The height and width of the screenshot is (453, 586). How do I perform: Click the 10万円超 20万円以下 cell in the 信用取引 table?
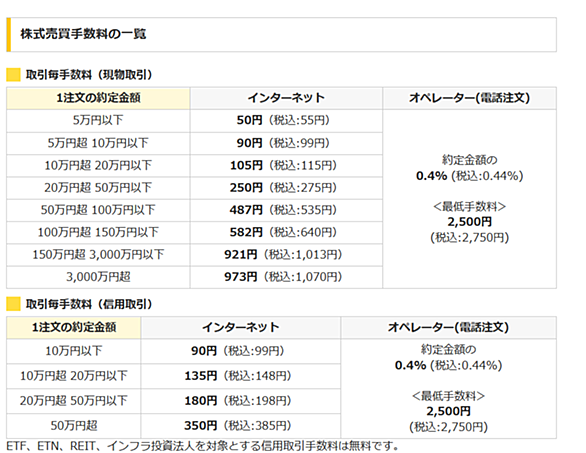click(74, 376)
